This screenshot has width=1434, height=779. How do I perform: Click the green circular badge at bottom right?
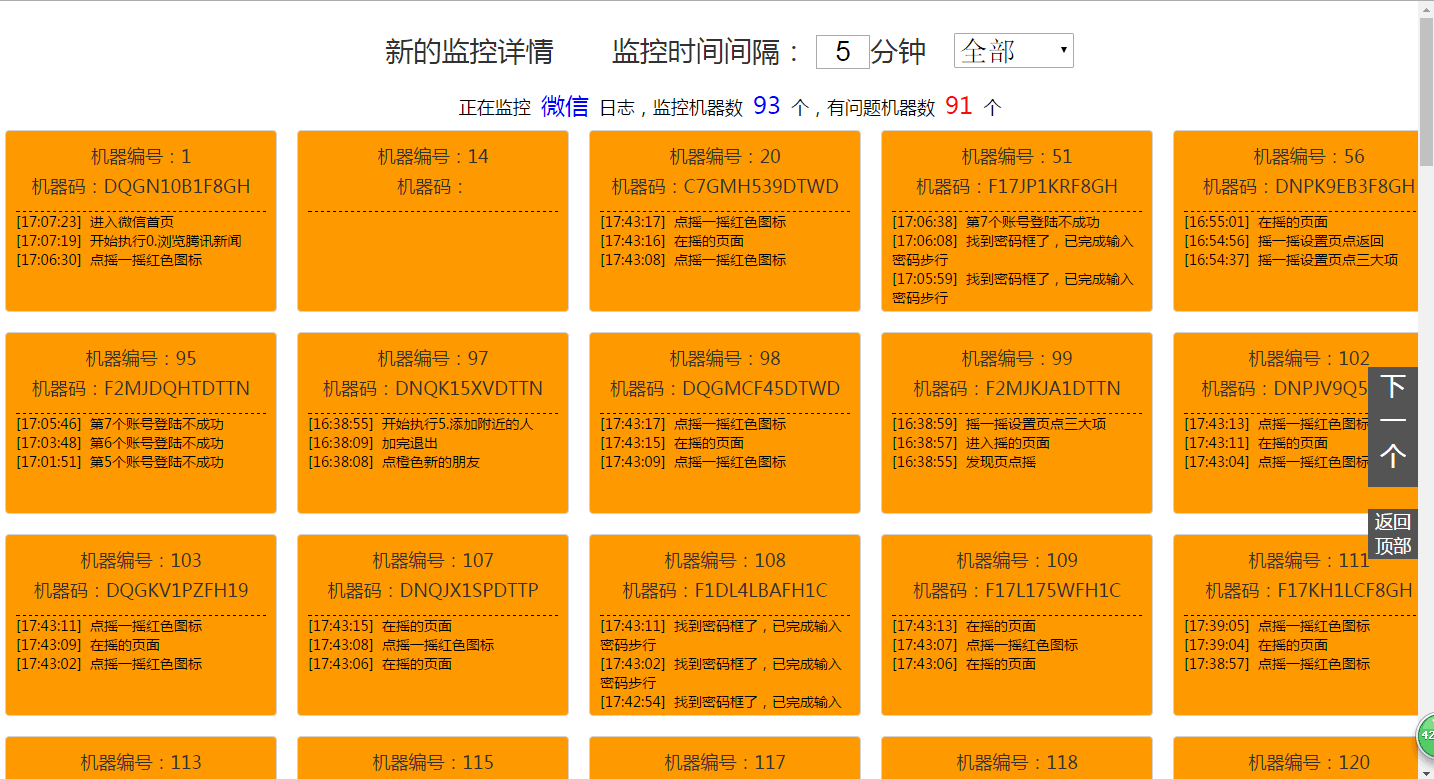pos(1427,736)
